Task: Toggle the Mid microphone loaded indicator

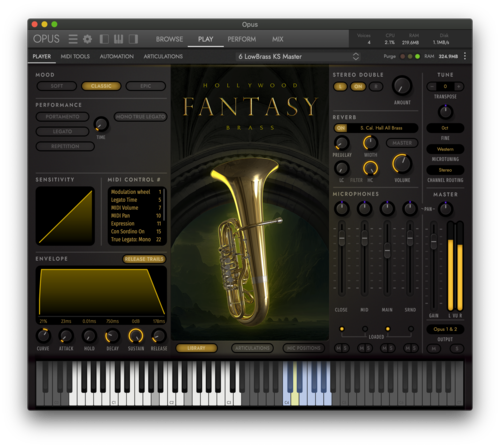Action: [x=365, y=329]
